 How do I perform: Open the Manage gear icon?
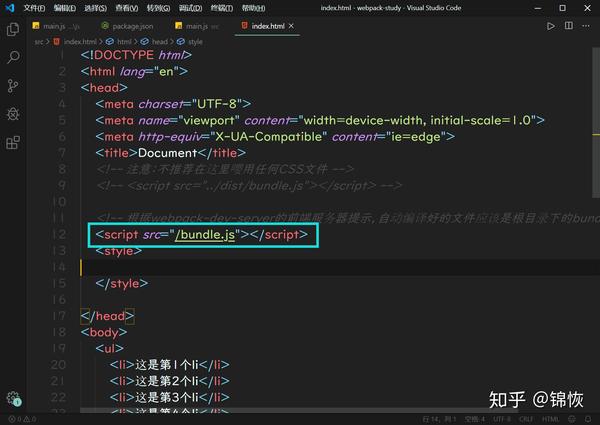(13, 398)
